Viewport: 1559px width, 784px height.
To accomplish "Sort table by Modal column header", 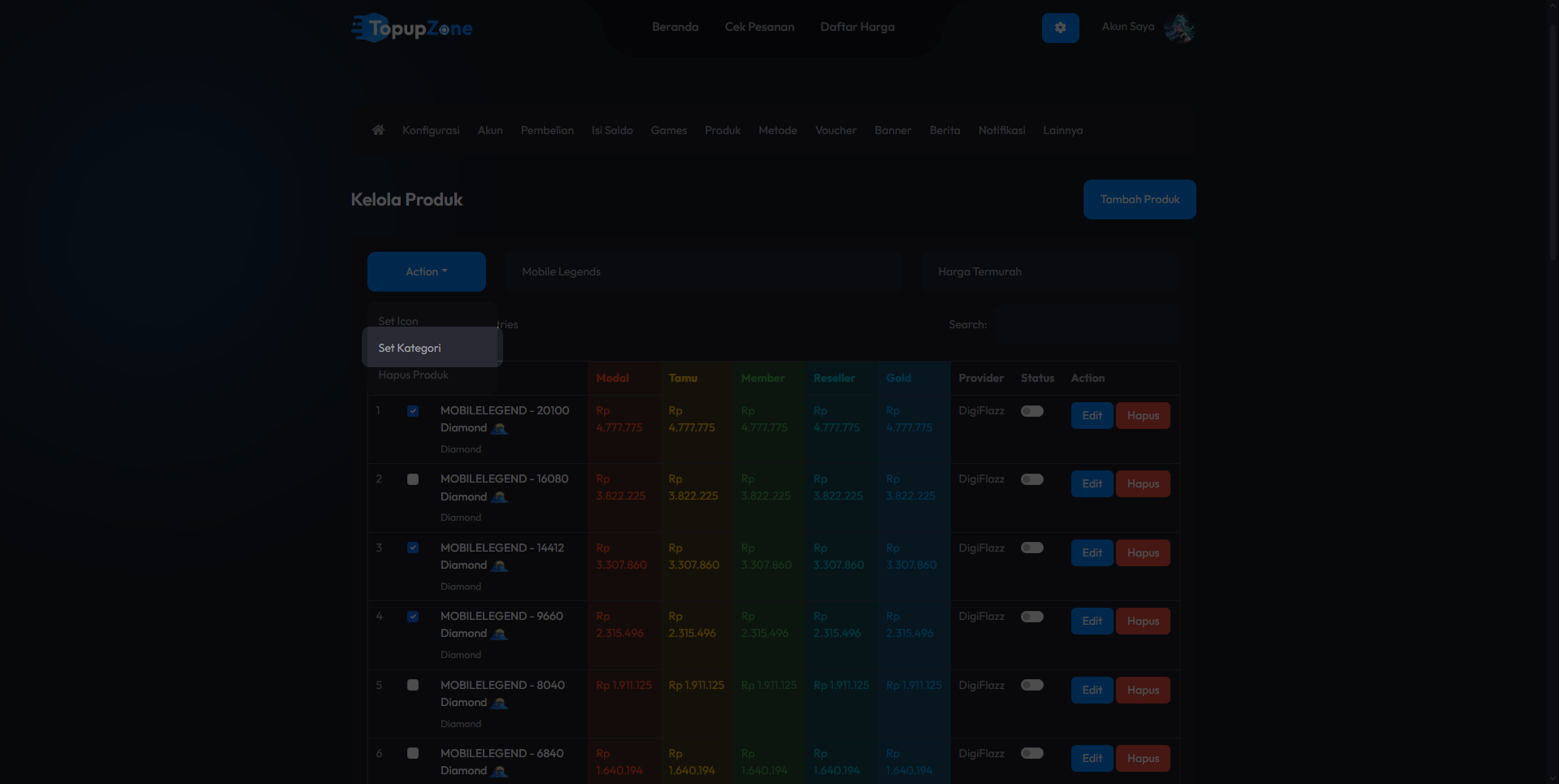I will 612,379.
